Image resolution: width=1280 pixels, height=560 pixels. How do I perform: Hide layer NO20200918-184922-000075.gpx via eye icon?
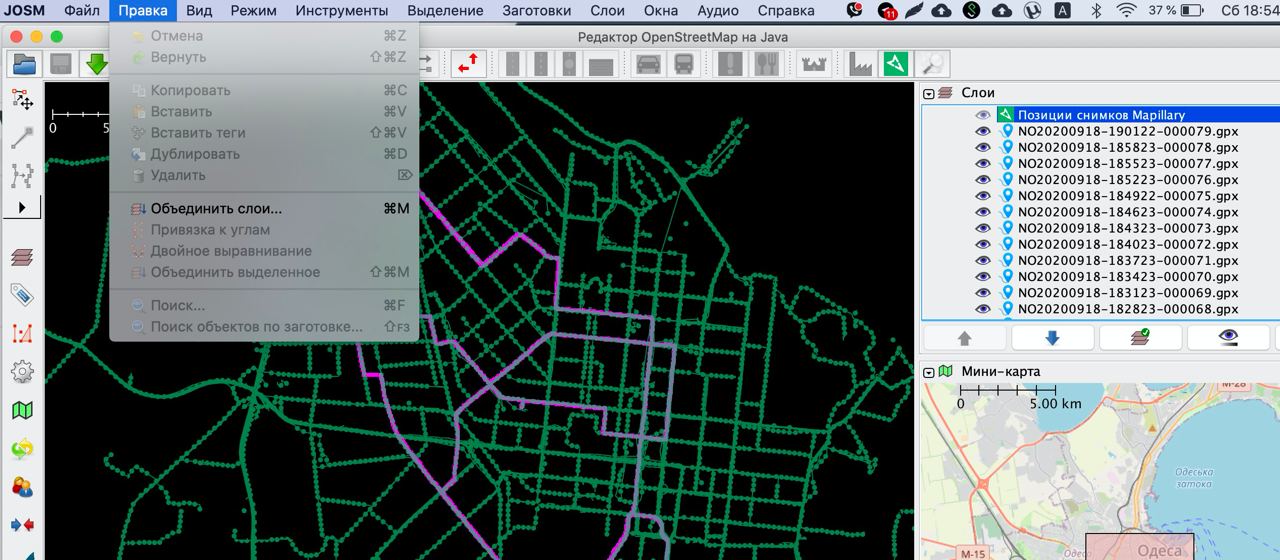pyautogui.click(x=983, y=196)
